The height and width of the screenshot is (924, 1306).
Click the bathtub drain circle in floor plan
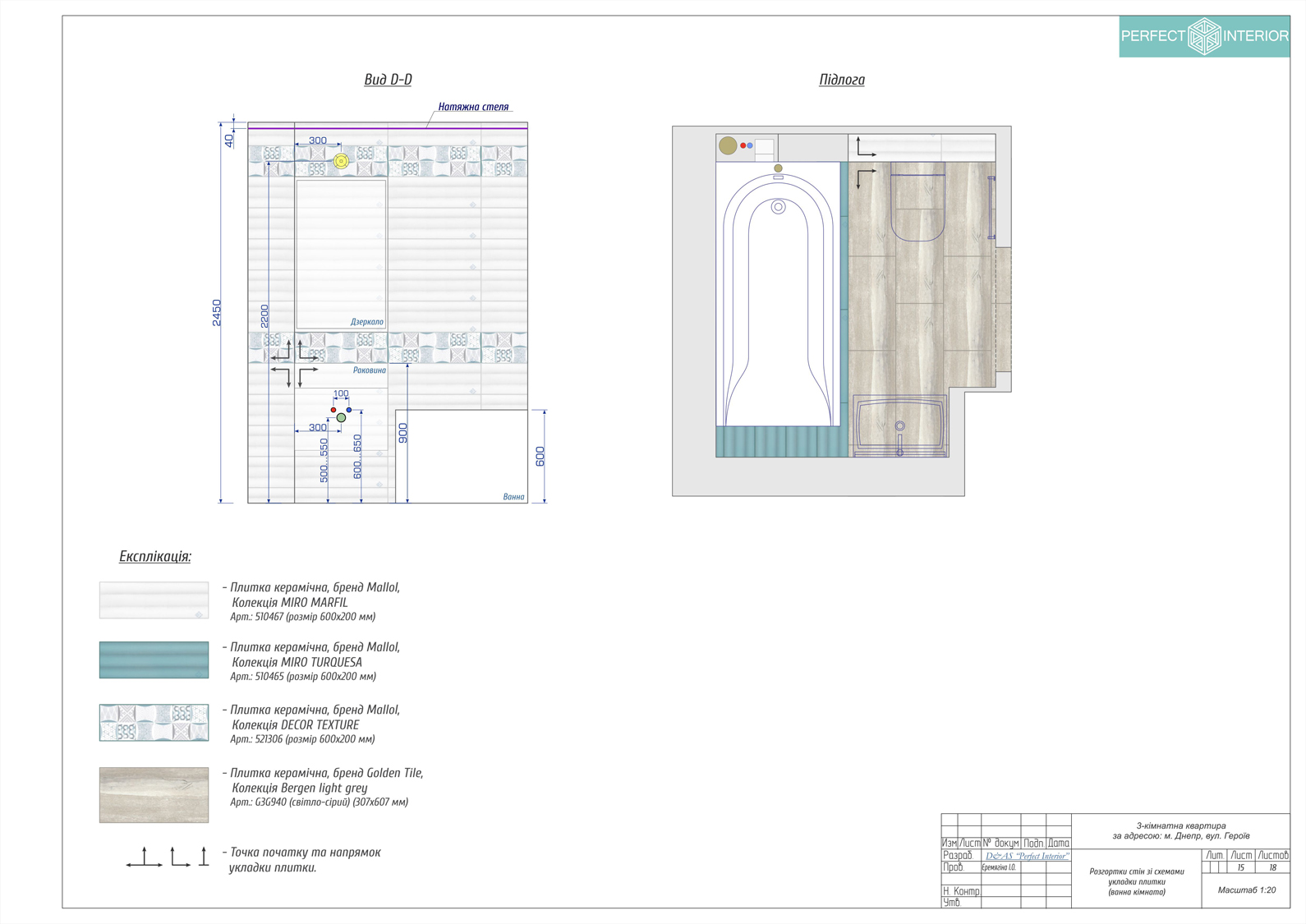[778, 207]
